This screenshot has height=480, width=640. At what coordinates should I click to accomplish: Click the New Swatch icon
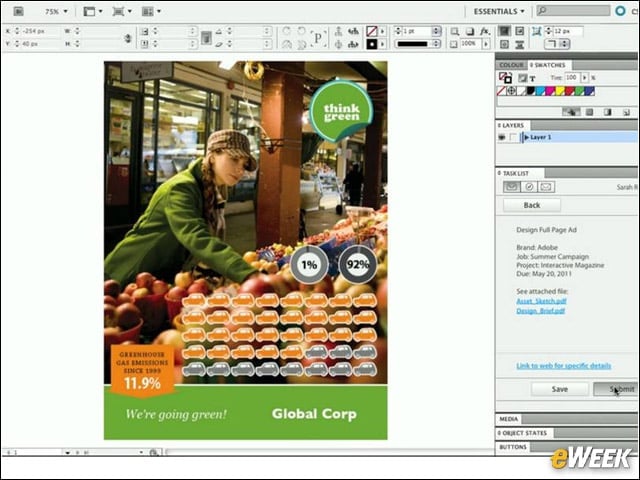tap(626, 112)
